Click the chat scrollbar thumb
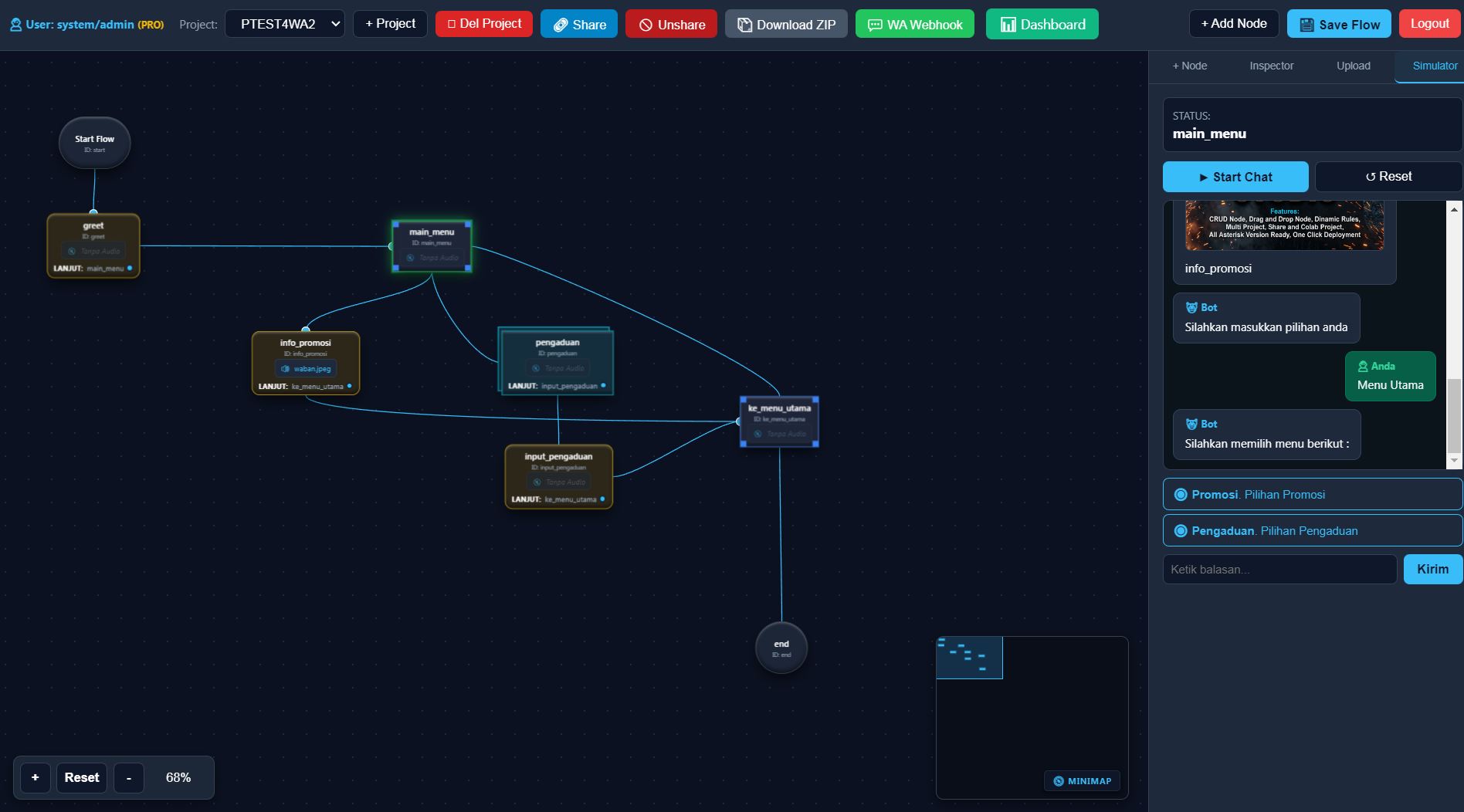Viewport: 1464px width, 812px height. coord(1454,415)
